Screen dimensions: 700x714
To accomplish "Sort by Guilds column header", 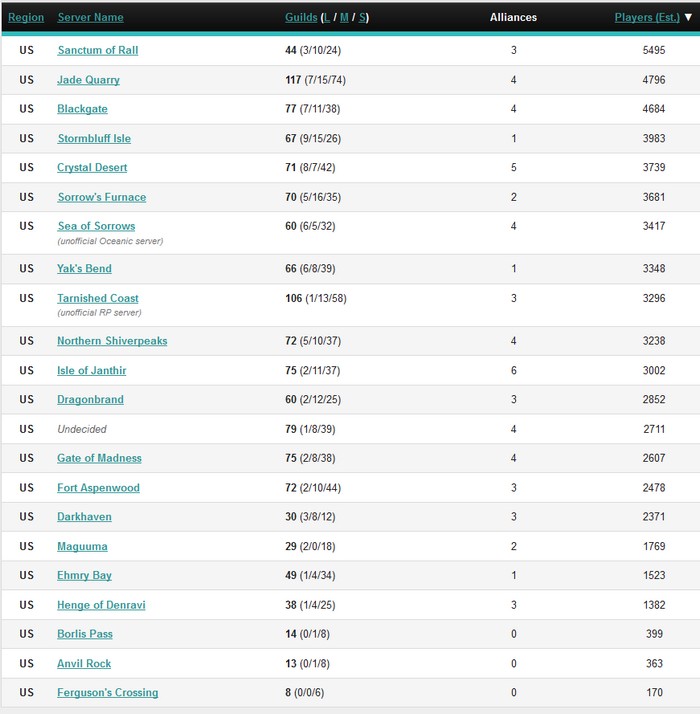I will (301, 17).
